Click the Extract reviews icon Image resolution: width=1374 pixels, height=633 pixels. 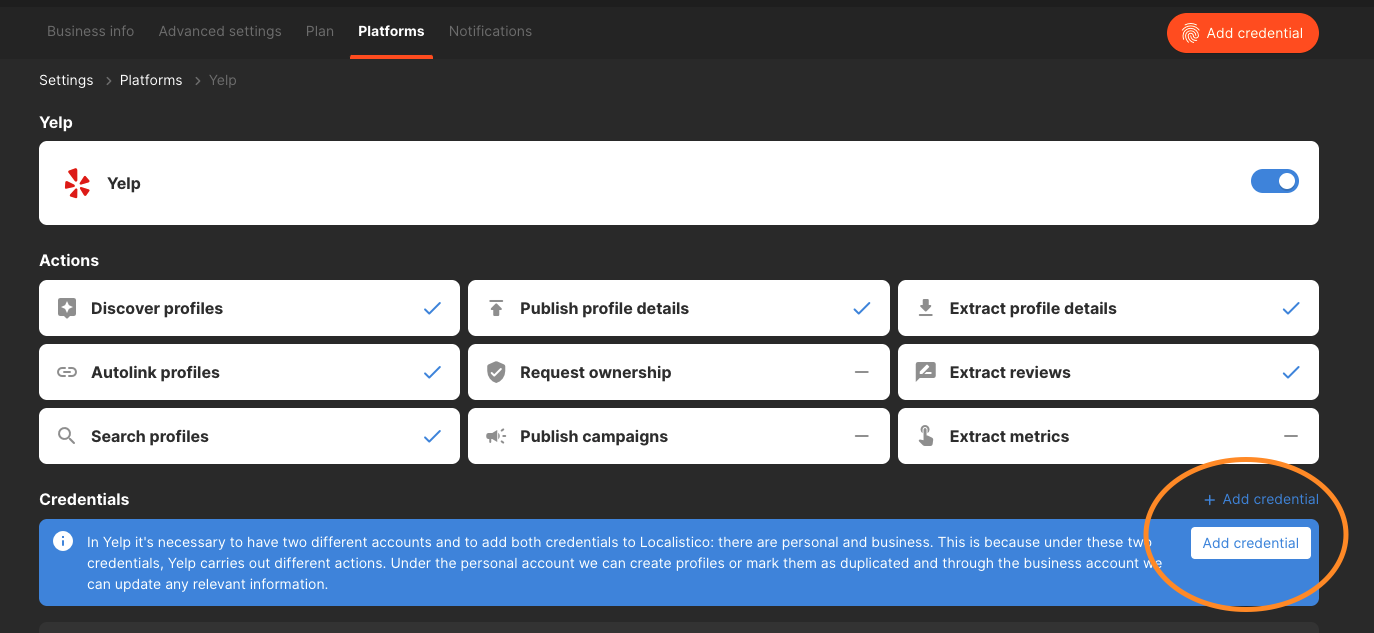coord(926,372)
